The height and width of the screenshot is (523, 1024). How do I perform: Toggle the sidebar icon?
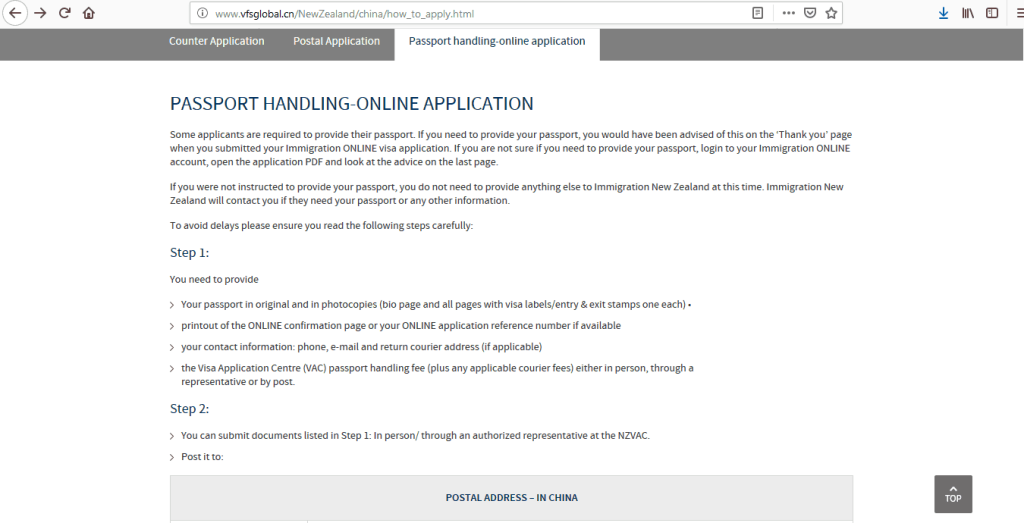[x=992, y=13]
